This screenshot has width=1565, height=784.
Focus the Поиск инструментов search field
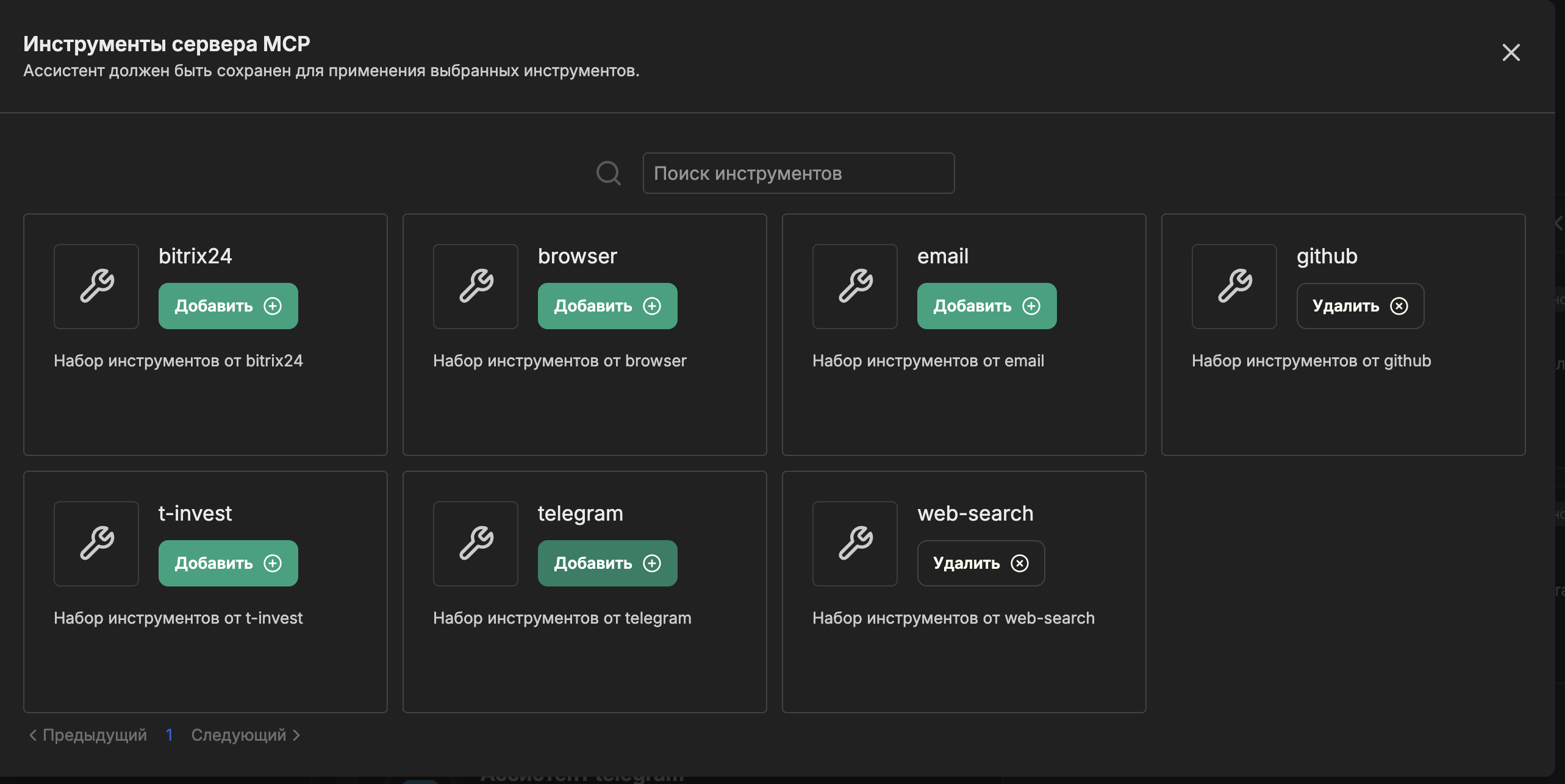[x=799, y=173]
